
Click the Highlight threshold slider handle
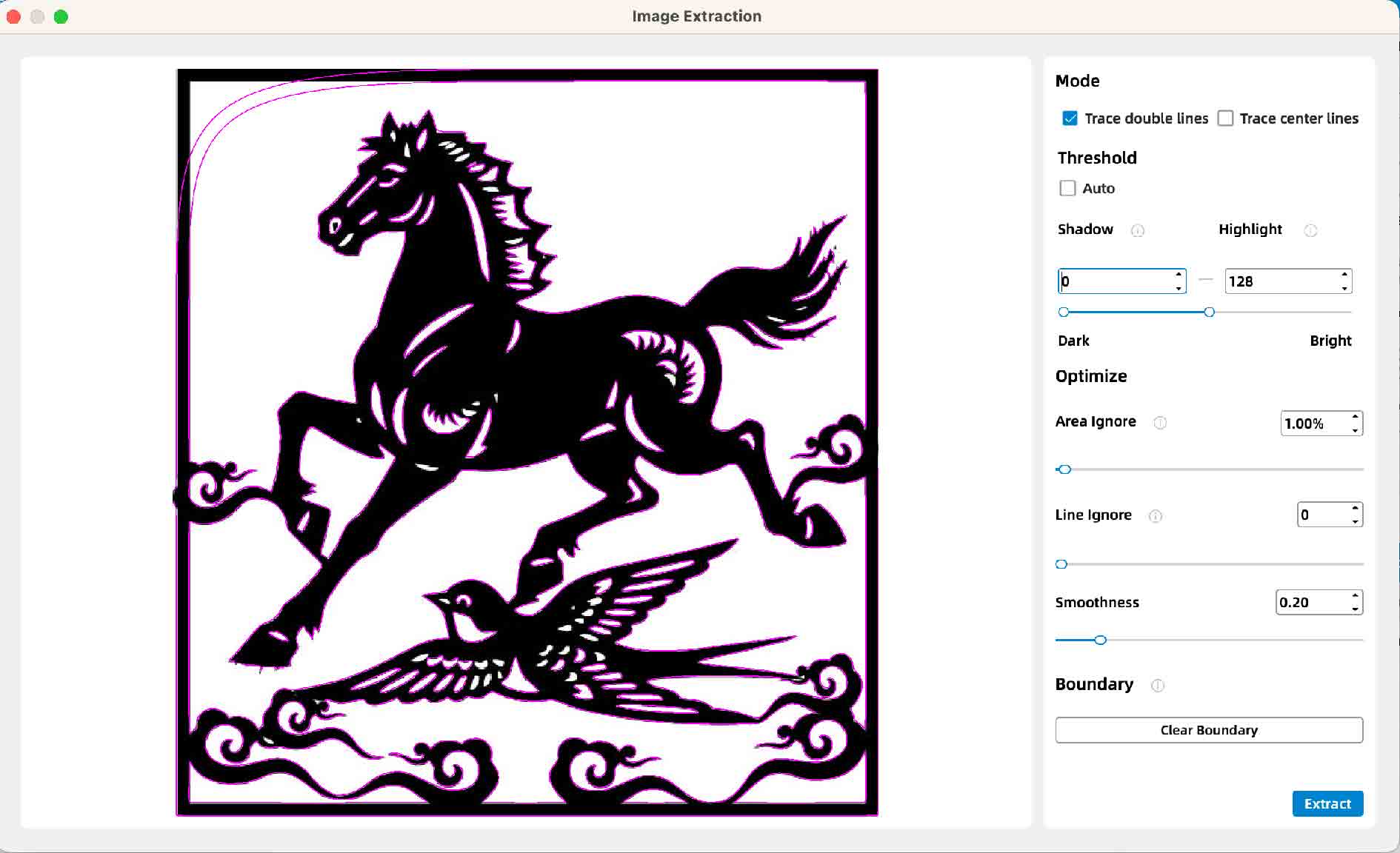pos(1210,312)
